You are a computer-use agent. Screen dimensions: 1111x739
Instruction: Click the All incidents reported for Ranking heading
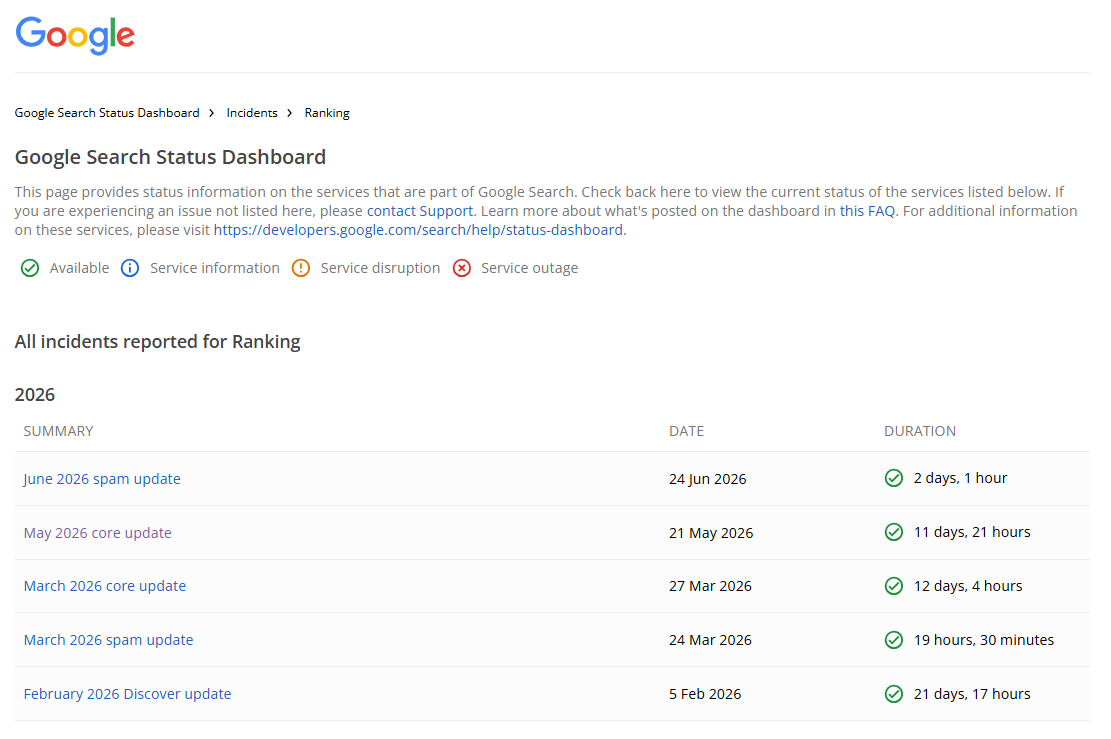157,342
